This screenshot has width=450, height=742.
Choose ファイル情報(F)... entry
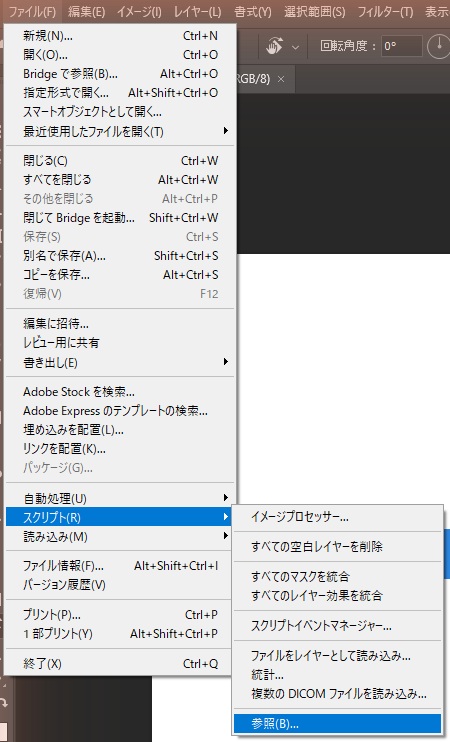[x=118, y=566]
